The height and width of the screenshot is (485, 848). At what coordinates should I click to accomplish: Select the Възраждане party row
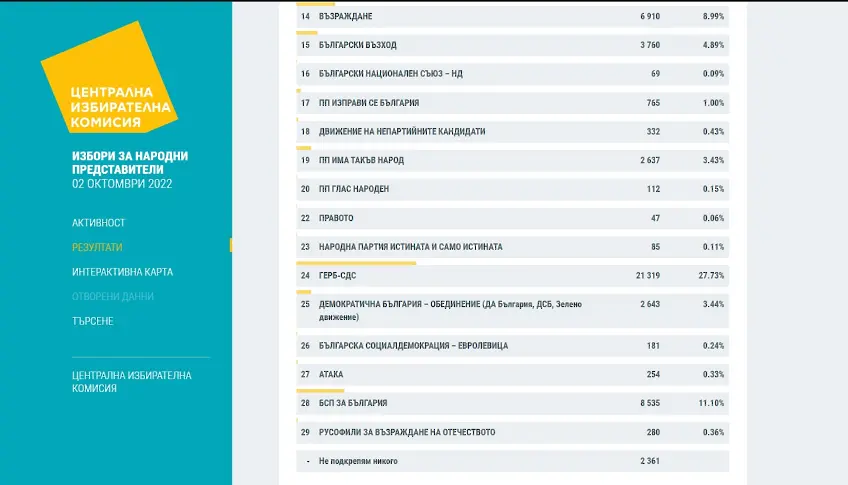pyautogui.click(x=512, y=17)
